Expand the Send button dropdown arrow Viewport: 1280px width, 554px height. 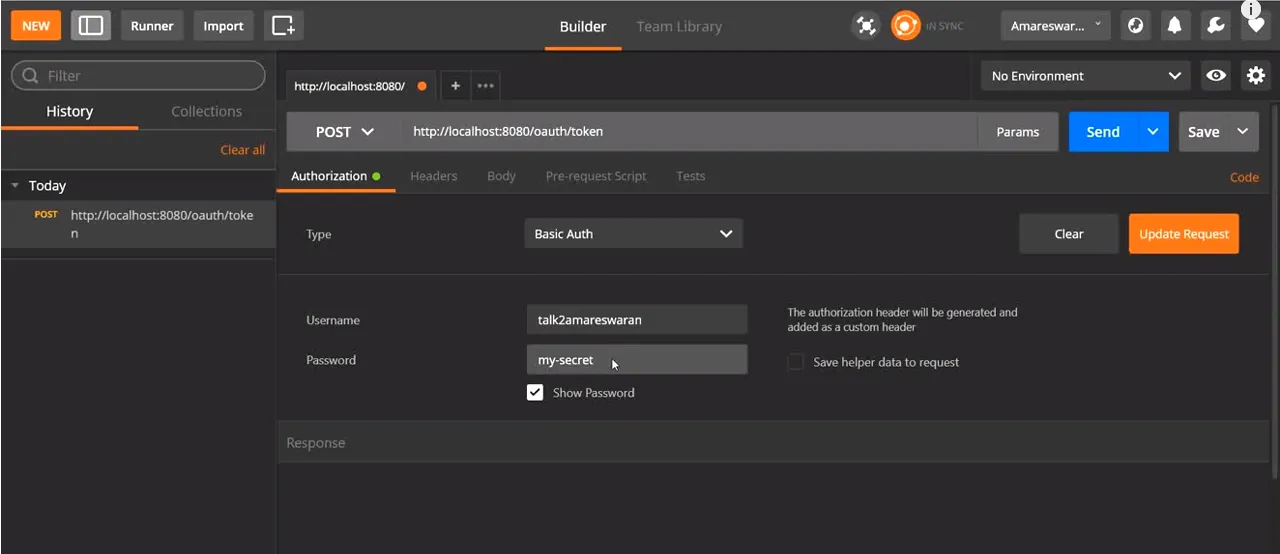point(1153,132)
